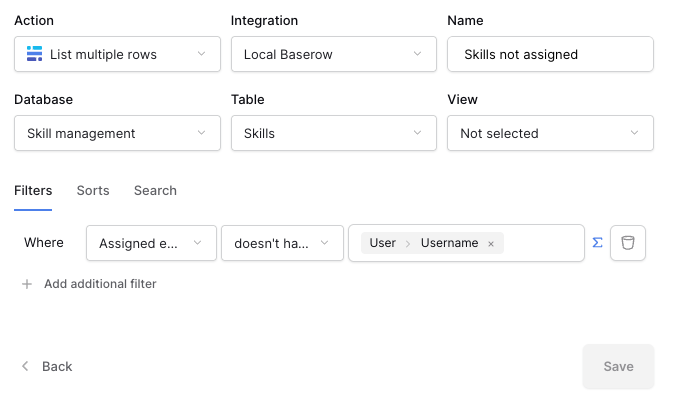Delete the filter with trash icon
The width and height of the screenshot is (688, 412).
coord(627,243)
